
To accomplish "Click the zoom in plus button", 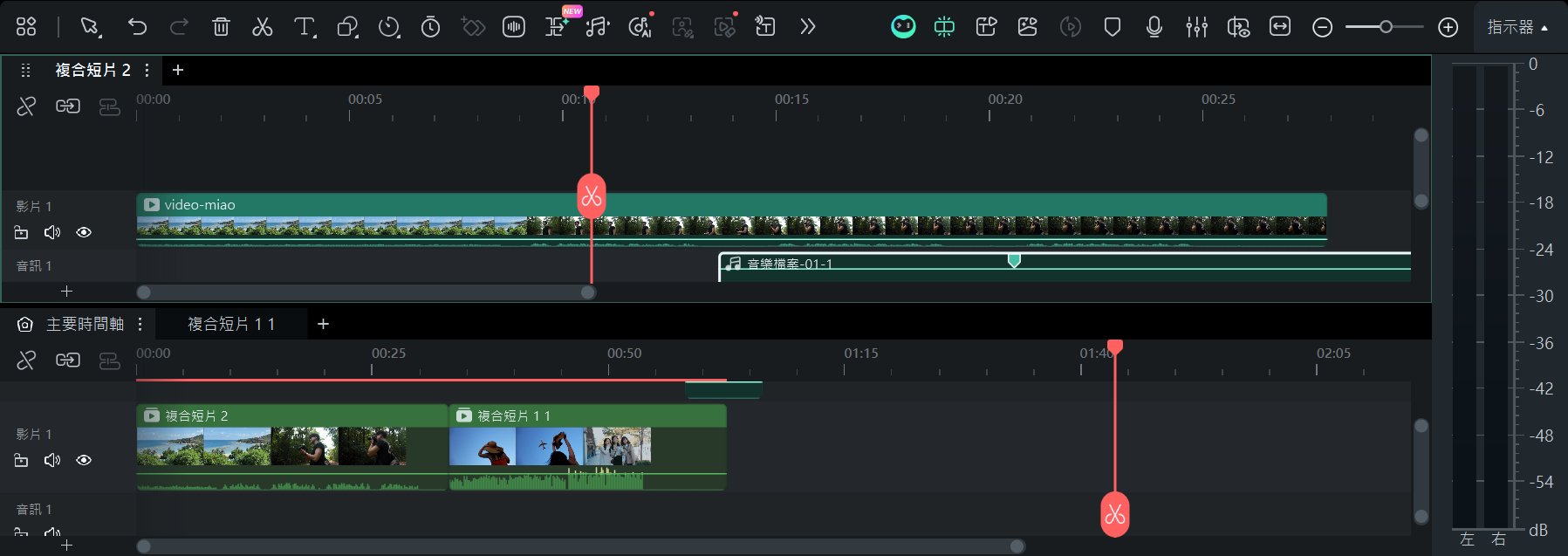I will (1448, 27).
